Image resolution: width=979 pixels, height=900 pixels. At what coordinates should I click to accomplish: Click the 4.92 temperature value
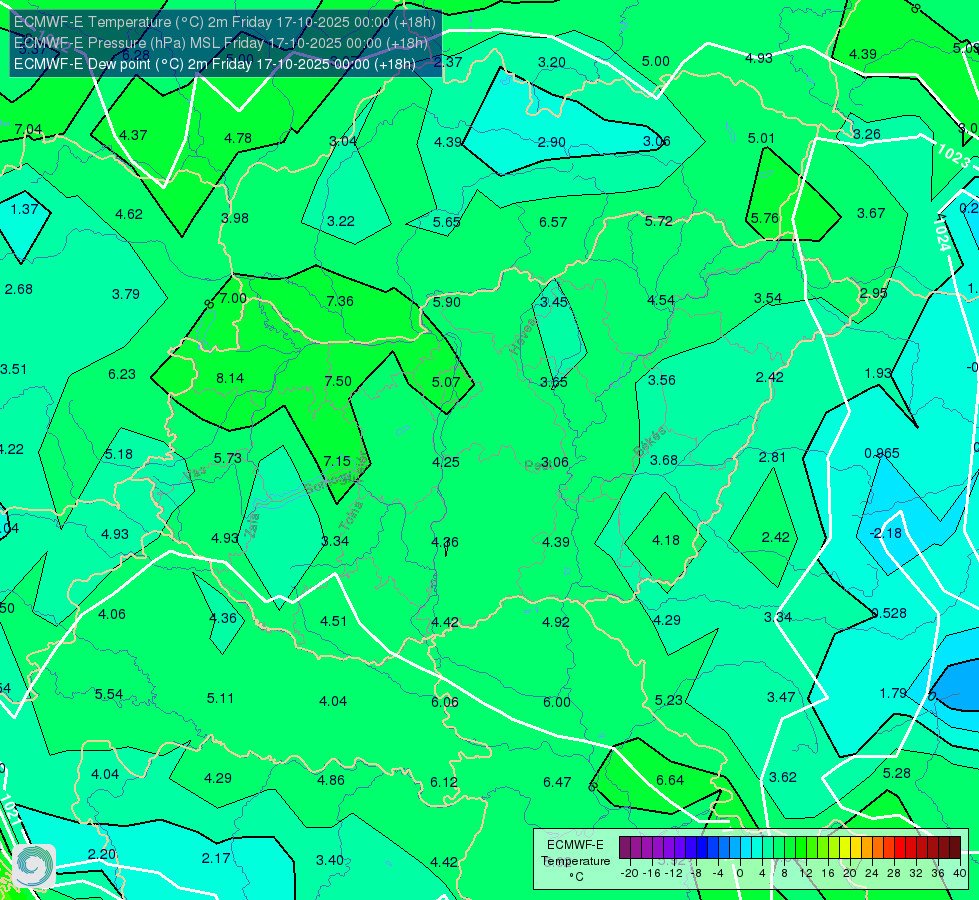click(x=556, y=622)
